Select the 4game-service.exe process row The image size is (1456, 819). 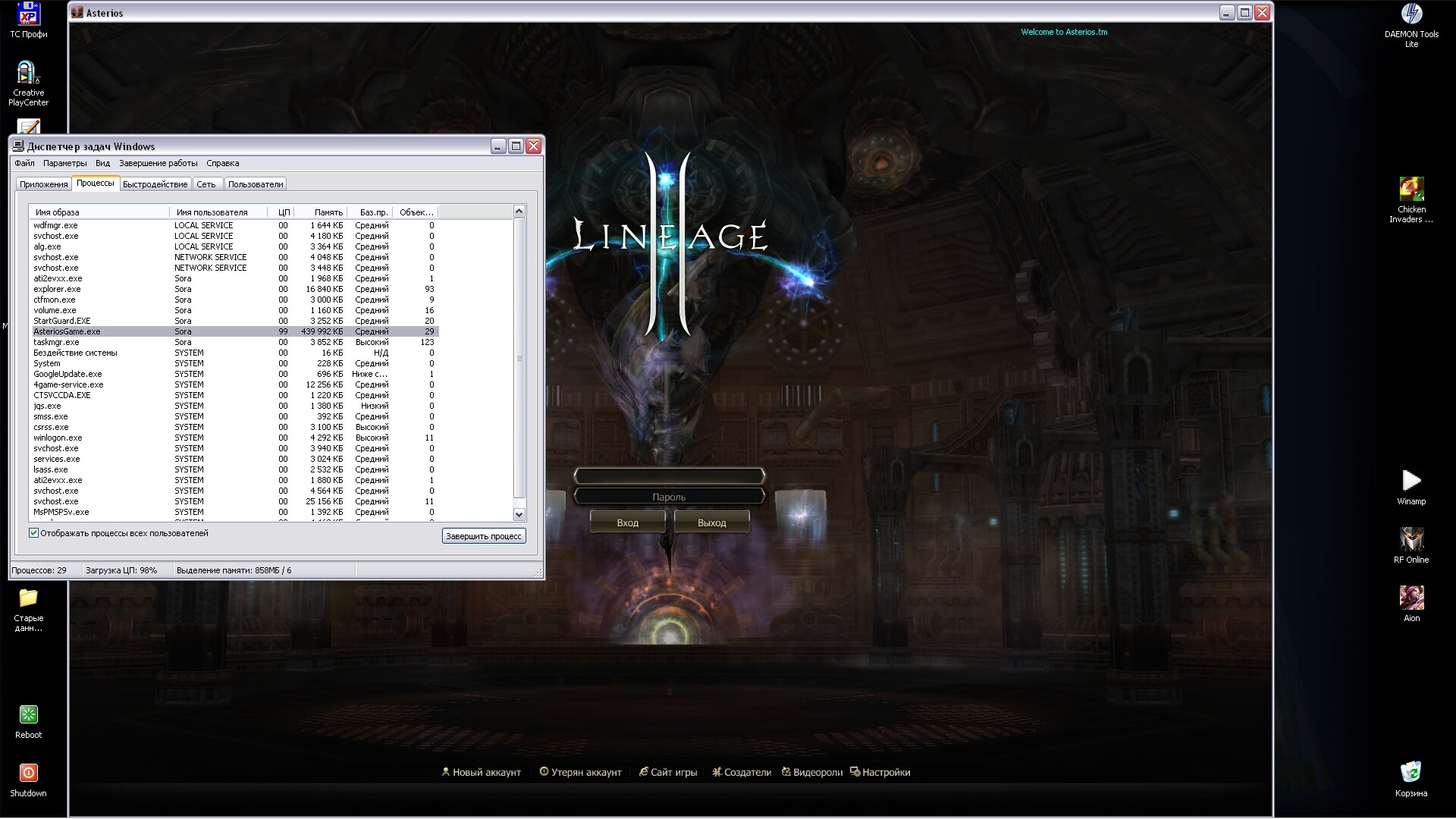234,384
